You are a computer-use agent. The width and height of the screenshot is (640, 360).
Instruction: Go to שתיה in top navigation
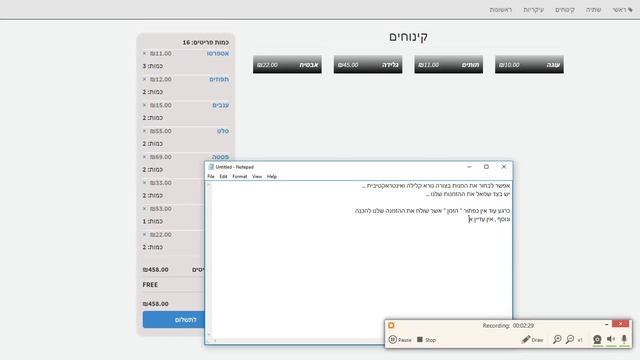593,10
